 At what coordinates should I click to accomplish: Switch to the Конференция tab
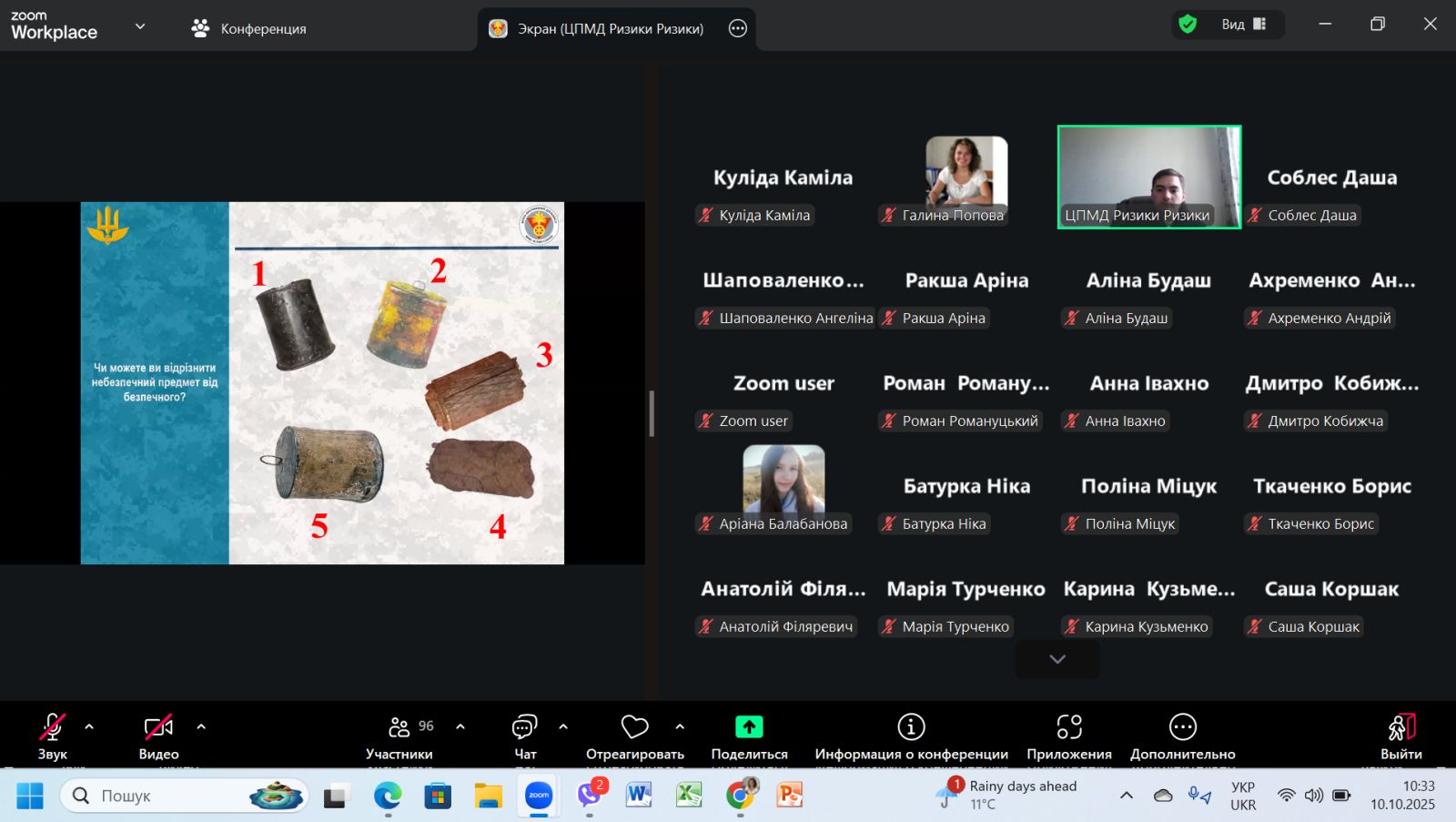tap(249, 28)
